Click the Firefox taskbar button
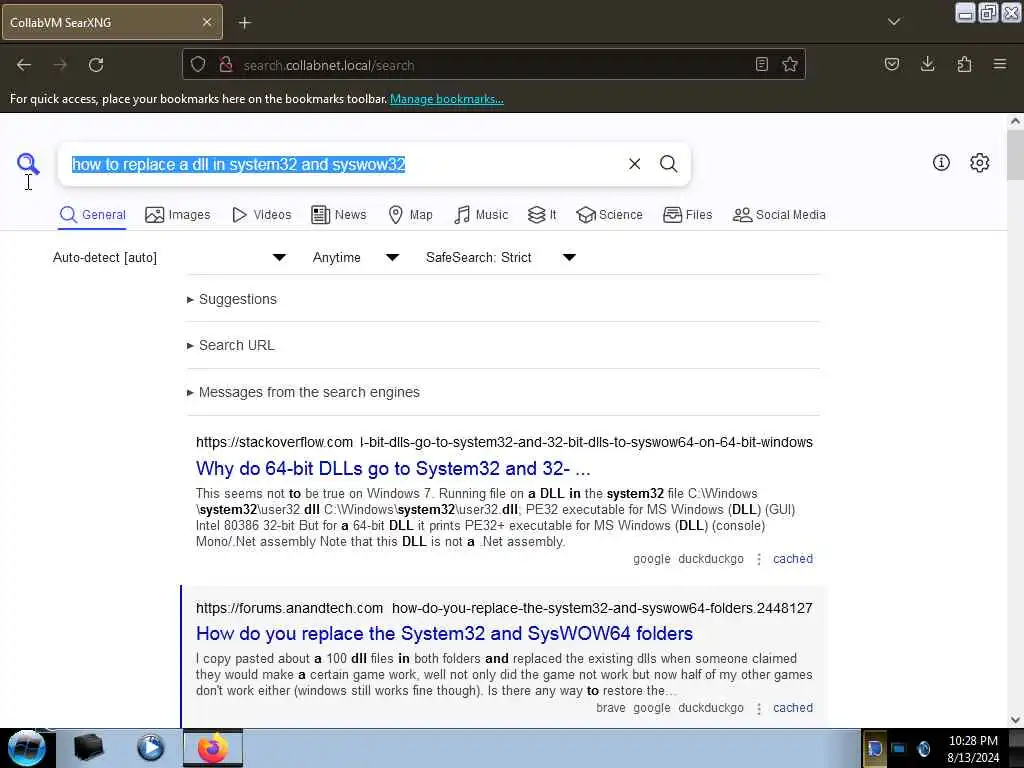The image size is (1024, 768). click(212, 748)
